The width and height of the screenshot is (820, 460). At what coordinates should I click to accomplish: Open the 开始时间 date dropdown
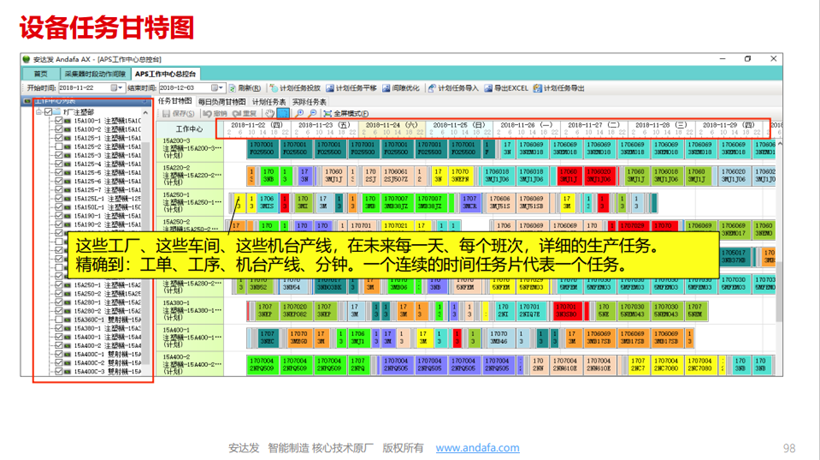coord(121,88)
